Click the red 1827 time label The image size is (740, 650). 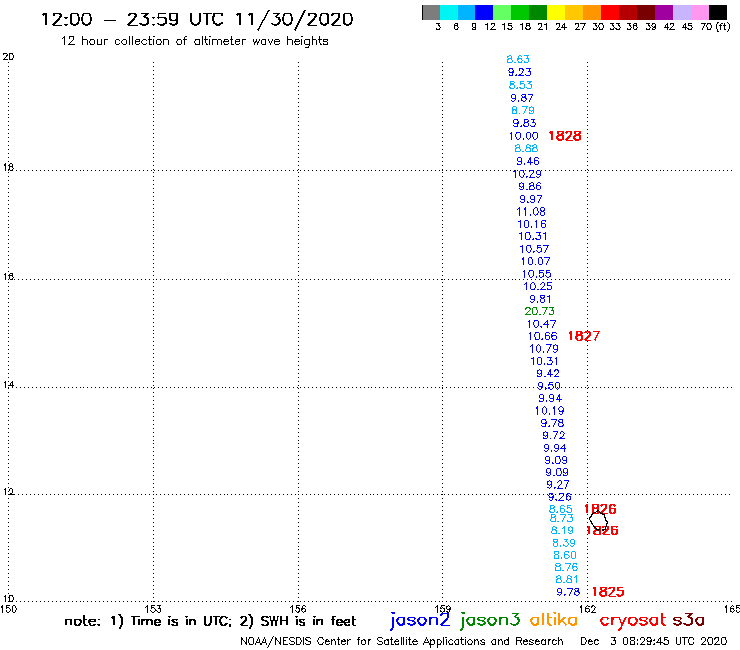(x=584, y=336)
